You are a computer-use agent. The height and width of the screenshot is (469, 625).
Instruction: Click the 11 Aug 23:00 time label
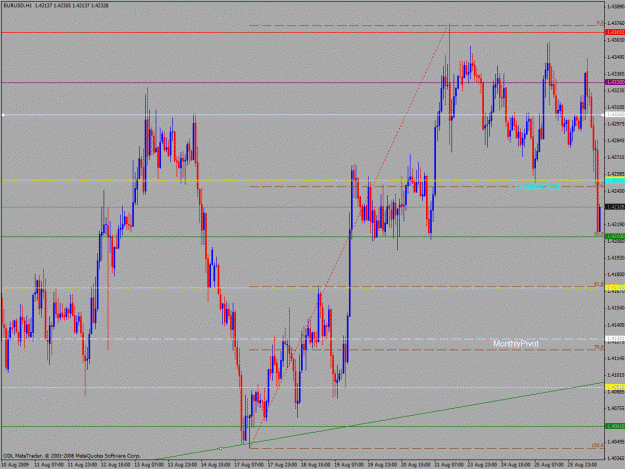point(82,465)
